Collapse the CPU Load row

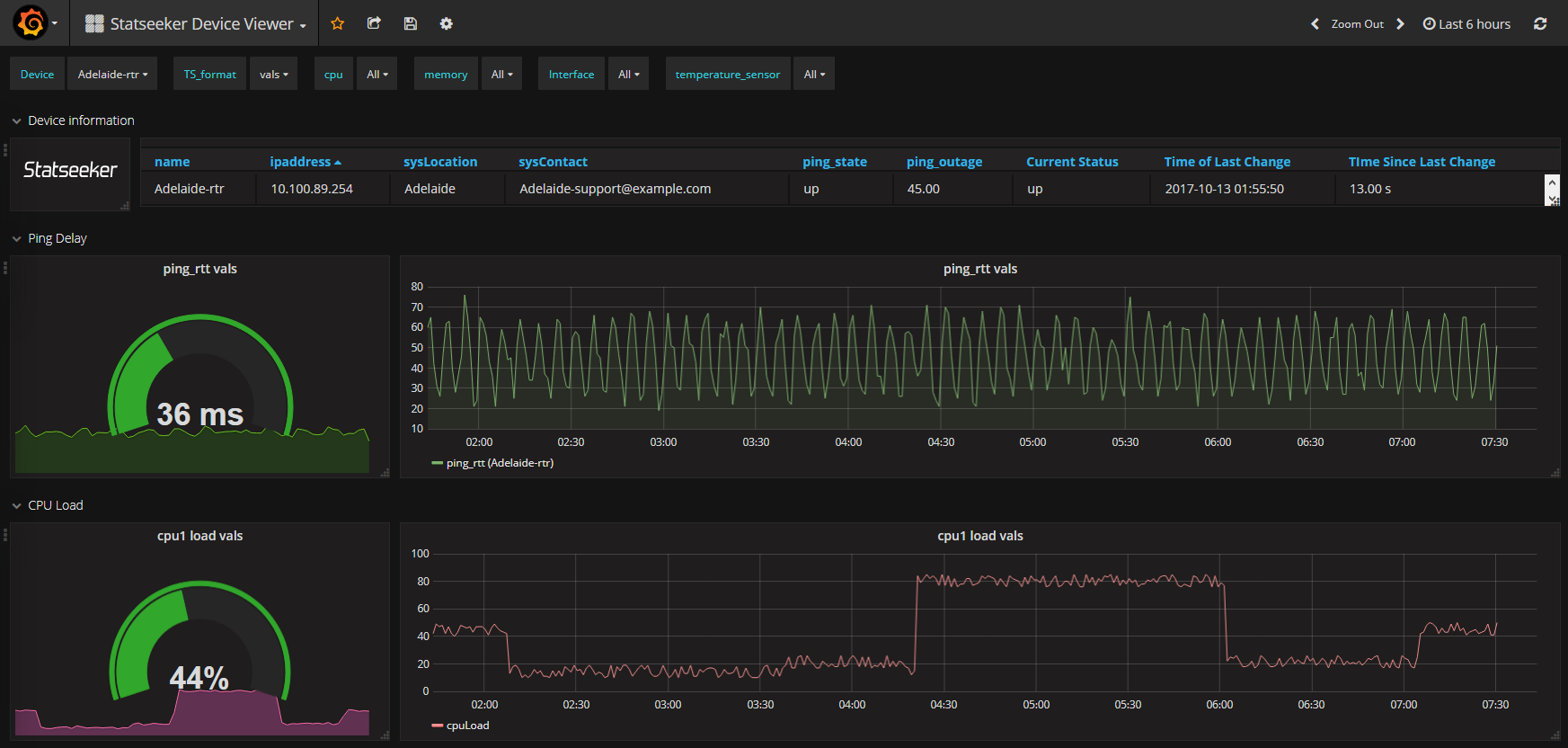coord(48,505)
